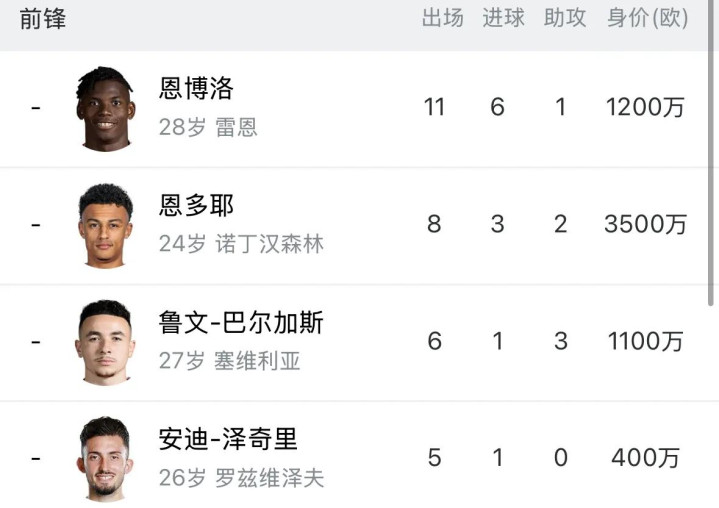The image size is (719, 508).
Task: Tap 安迪-泽奇里's avatar photo
Action: 105,458
